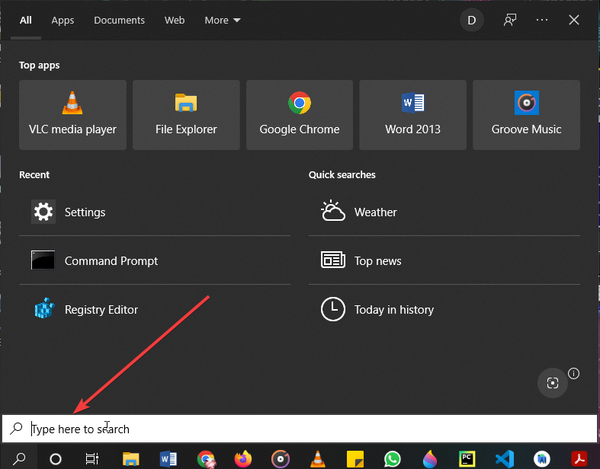Switch to the Apps search tab
Screen dimensions: 600x469
tap(63, 20)
